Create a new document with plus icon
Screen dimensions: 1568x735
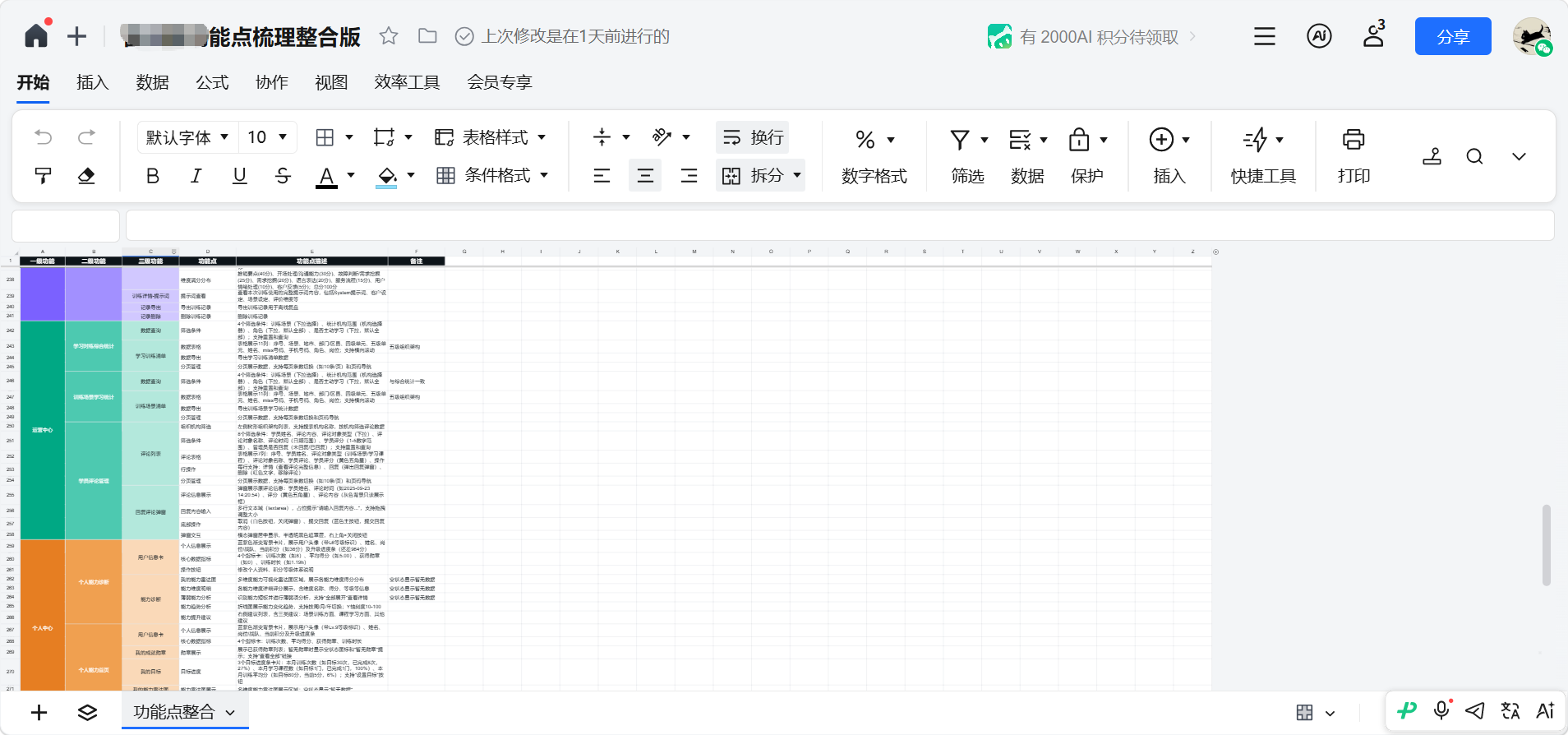[x=77, y=36]
